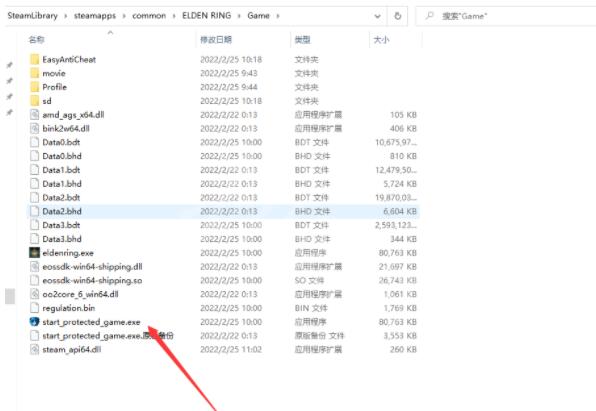Image resolution: width=596 pixels, height=411 pixels.
Task: Expand the chevron after ELDEN RING
Action: coord(239,16)
